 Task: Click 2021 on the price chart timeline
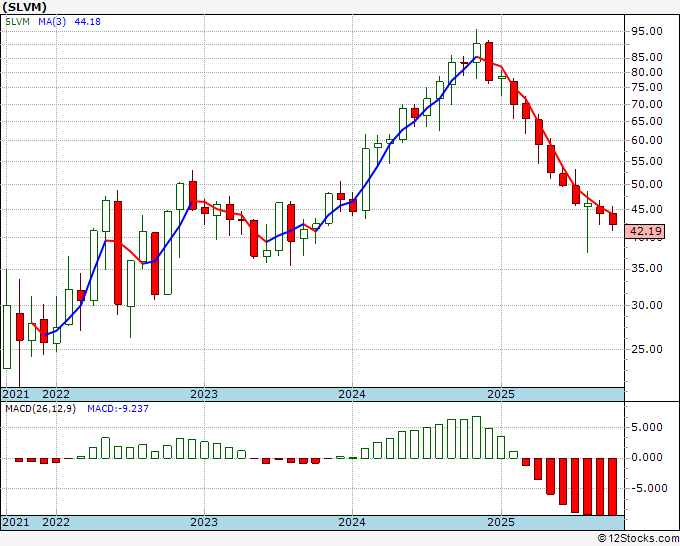(16, 394)
